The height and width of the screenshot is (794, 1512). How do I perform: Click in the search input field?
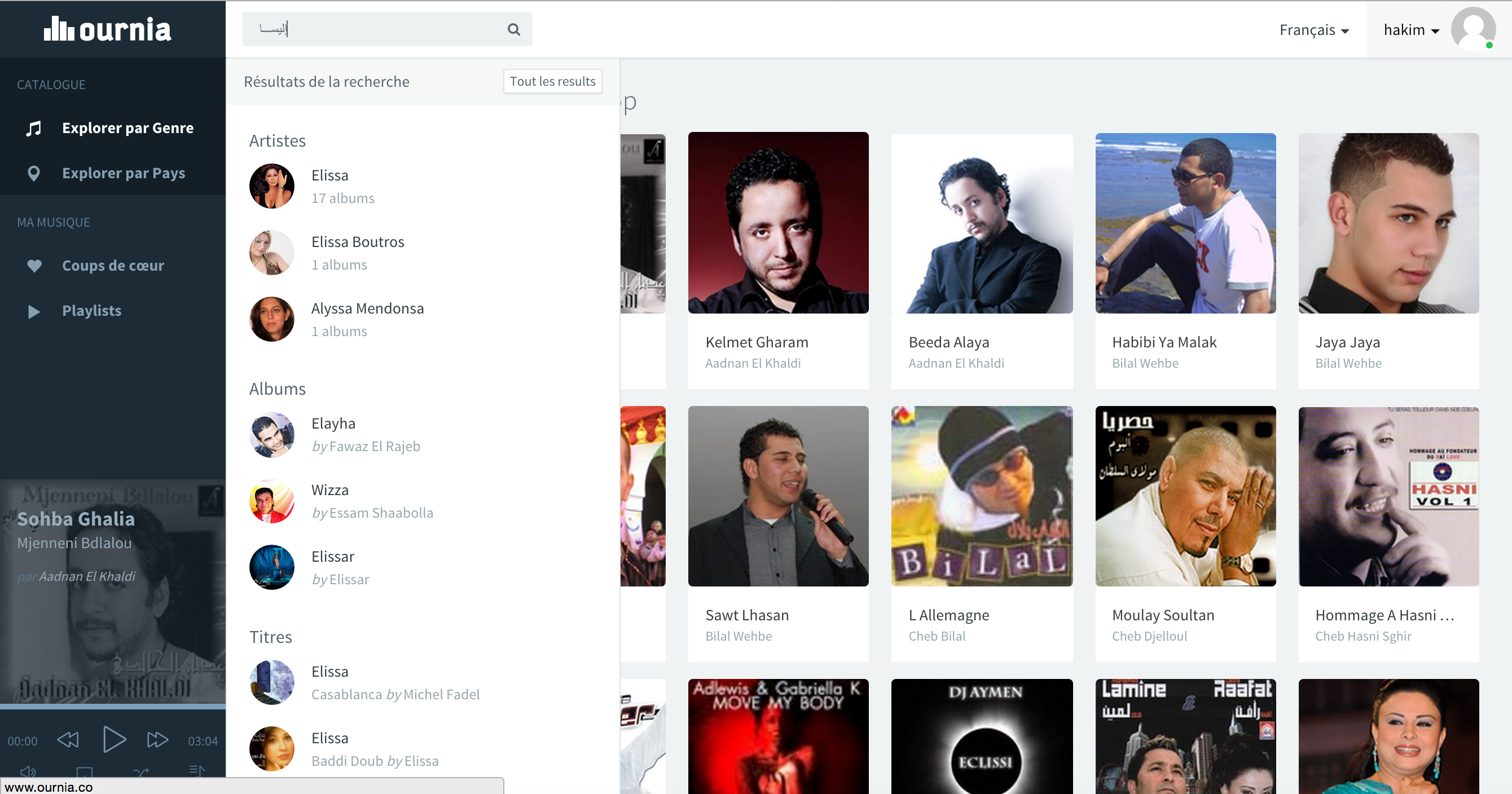[376, 29]
